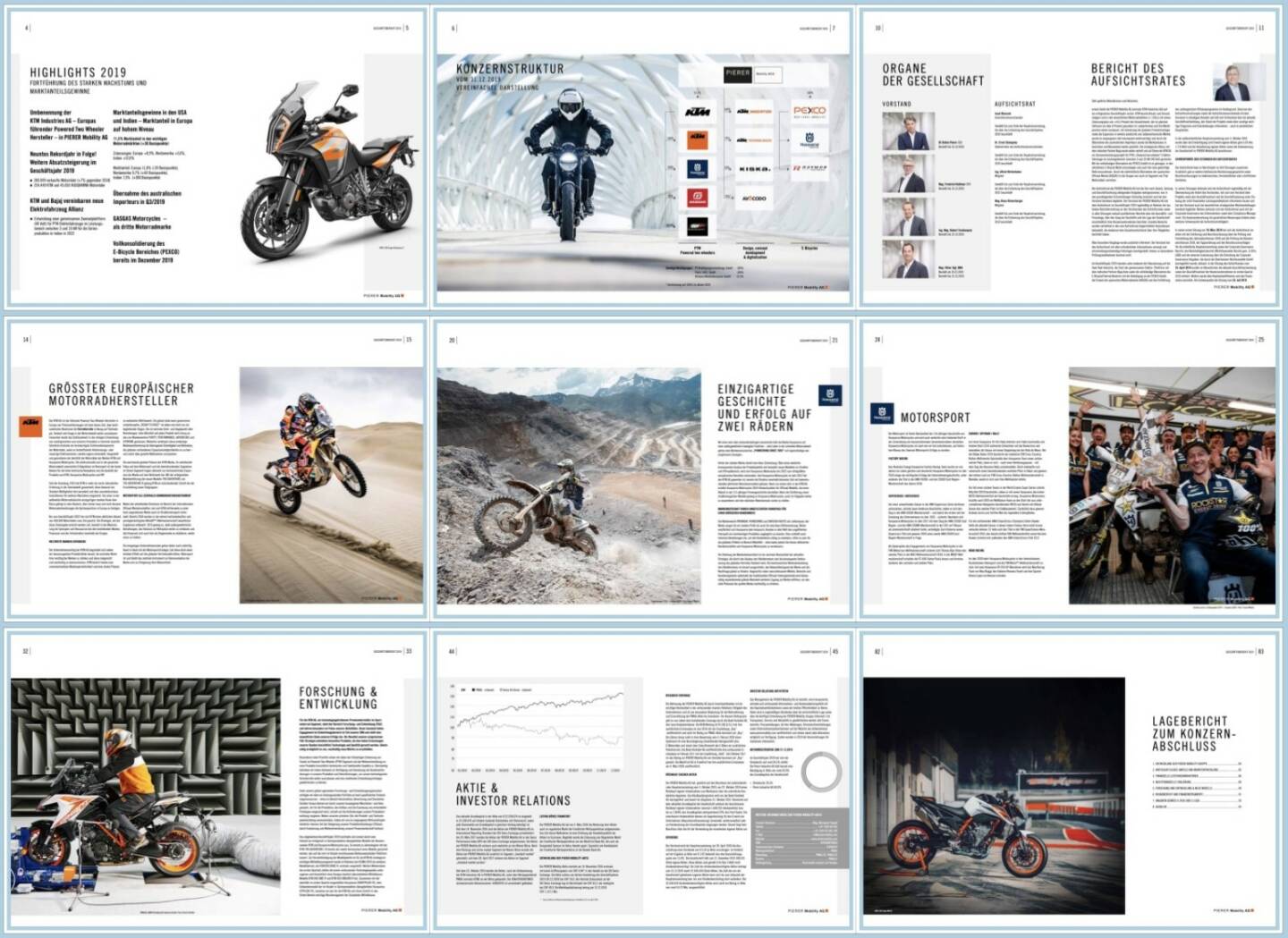Click the orange KTM square logo tile
Screen dimensions: 1288x938
[697, 139]
